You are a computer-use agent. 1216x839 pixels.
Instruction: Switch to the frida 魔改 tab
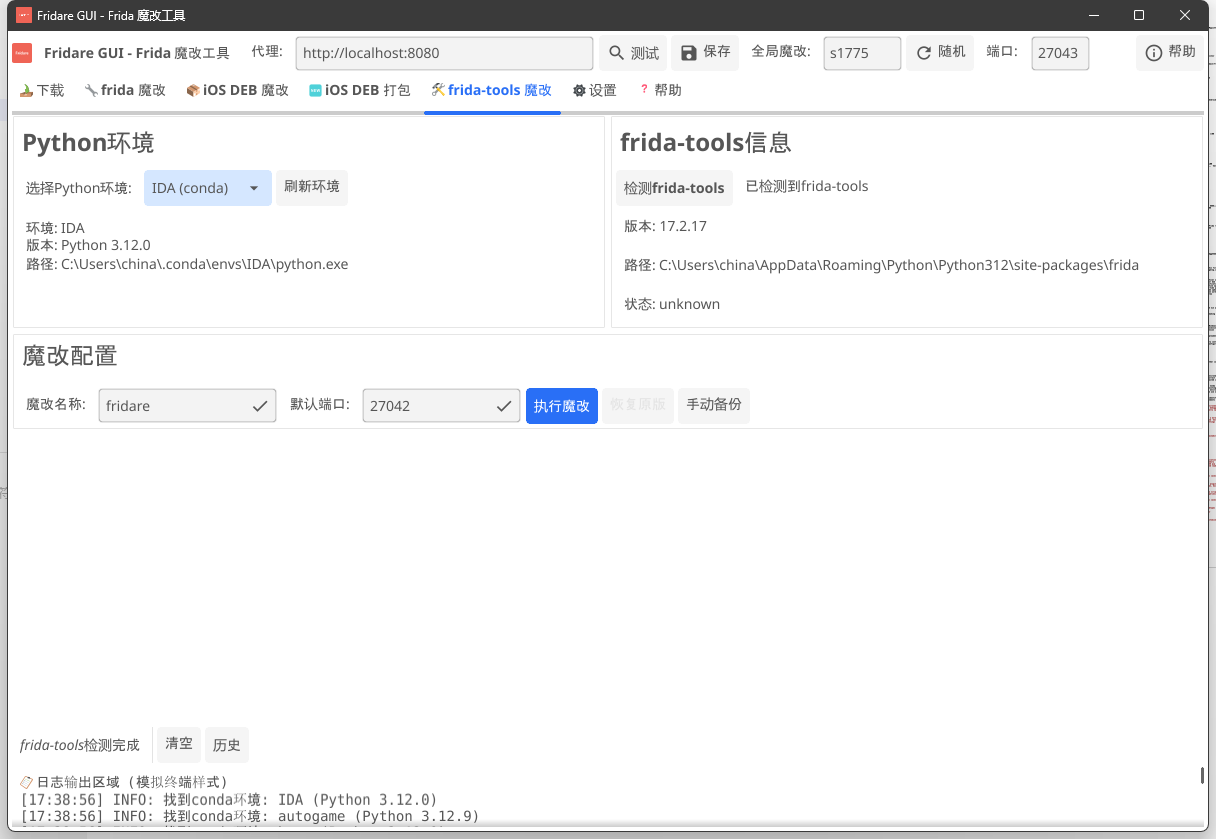coord(125,90)
